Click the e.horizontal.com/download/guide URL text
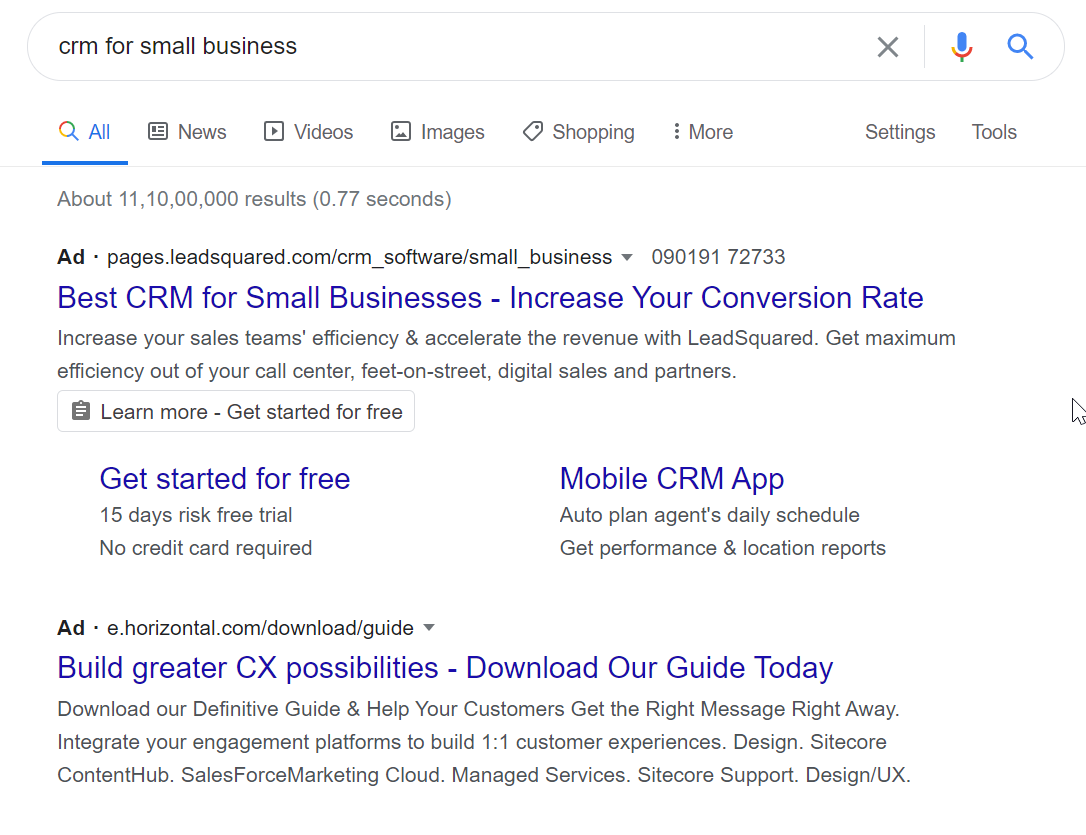 260,628
